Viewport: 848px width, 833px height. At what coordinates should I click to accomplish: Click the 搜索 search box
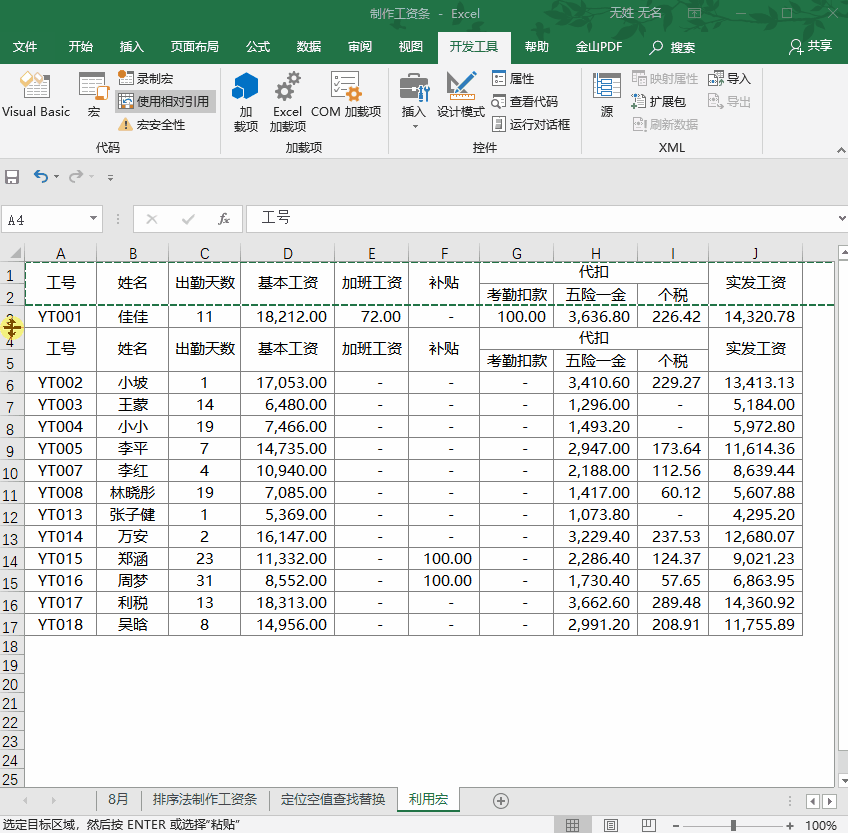point(672,48)
